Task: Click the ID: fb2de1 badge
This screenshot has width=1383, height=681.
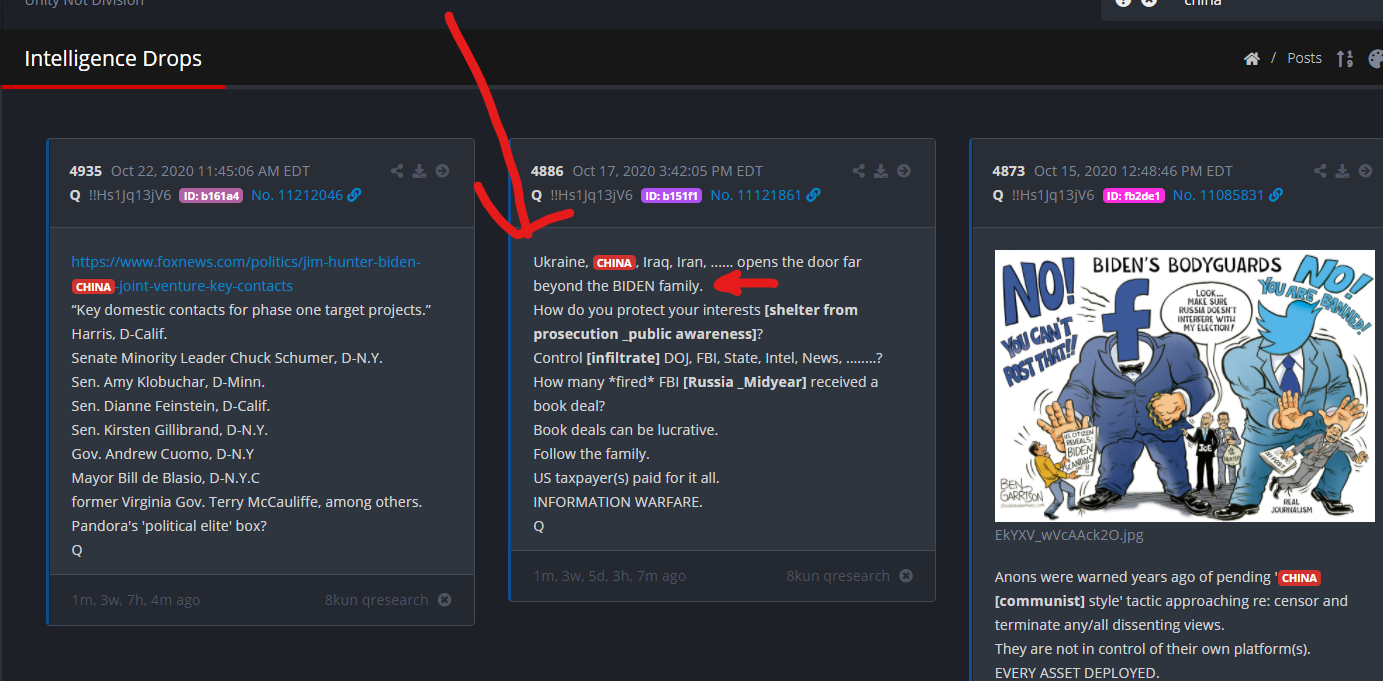Action: click(1133, 196)
